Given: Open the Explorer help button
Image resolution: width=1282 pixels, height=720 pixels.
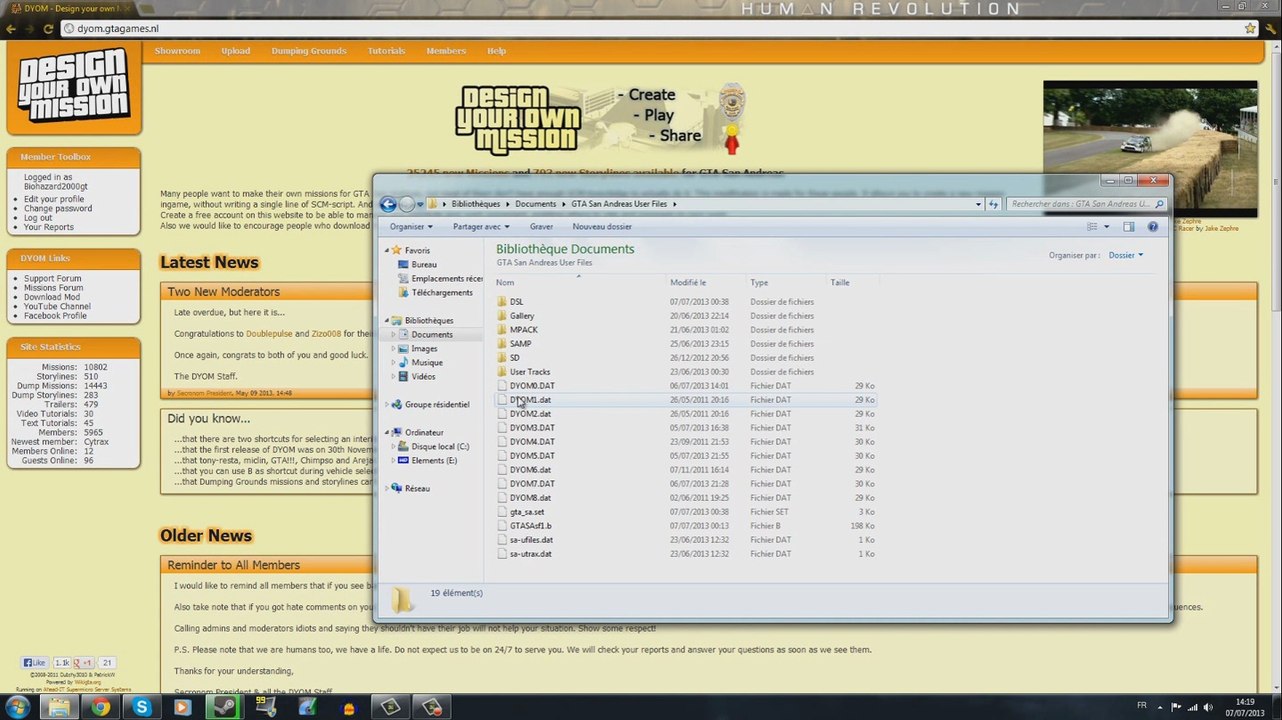Looking at the screenshot, I should (x=1152, y=227).
